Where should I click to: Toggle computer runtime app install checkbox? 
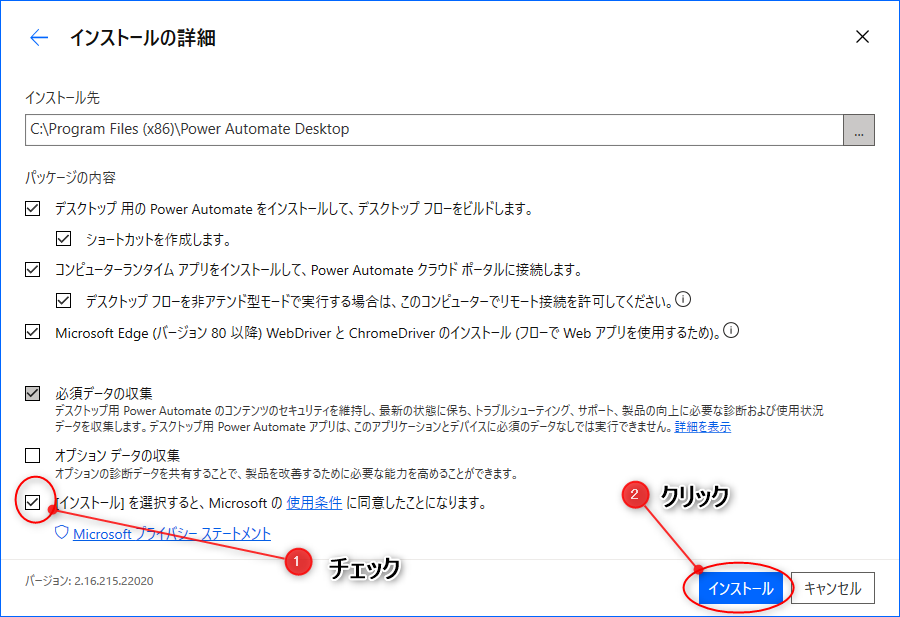[x=33, y=270]
